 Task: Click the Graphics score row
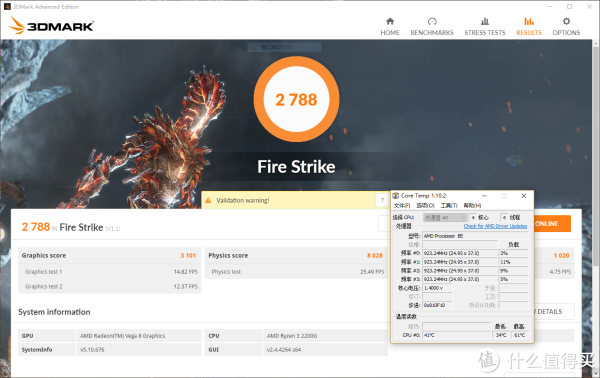pyautogui.click(x=109, y=255)
